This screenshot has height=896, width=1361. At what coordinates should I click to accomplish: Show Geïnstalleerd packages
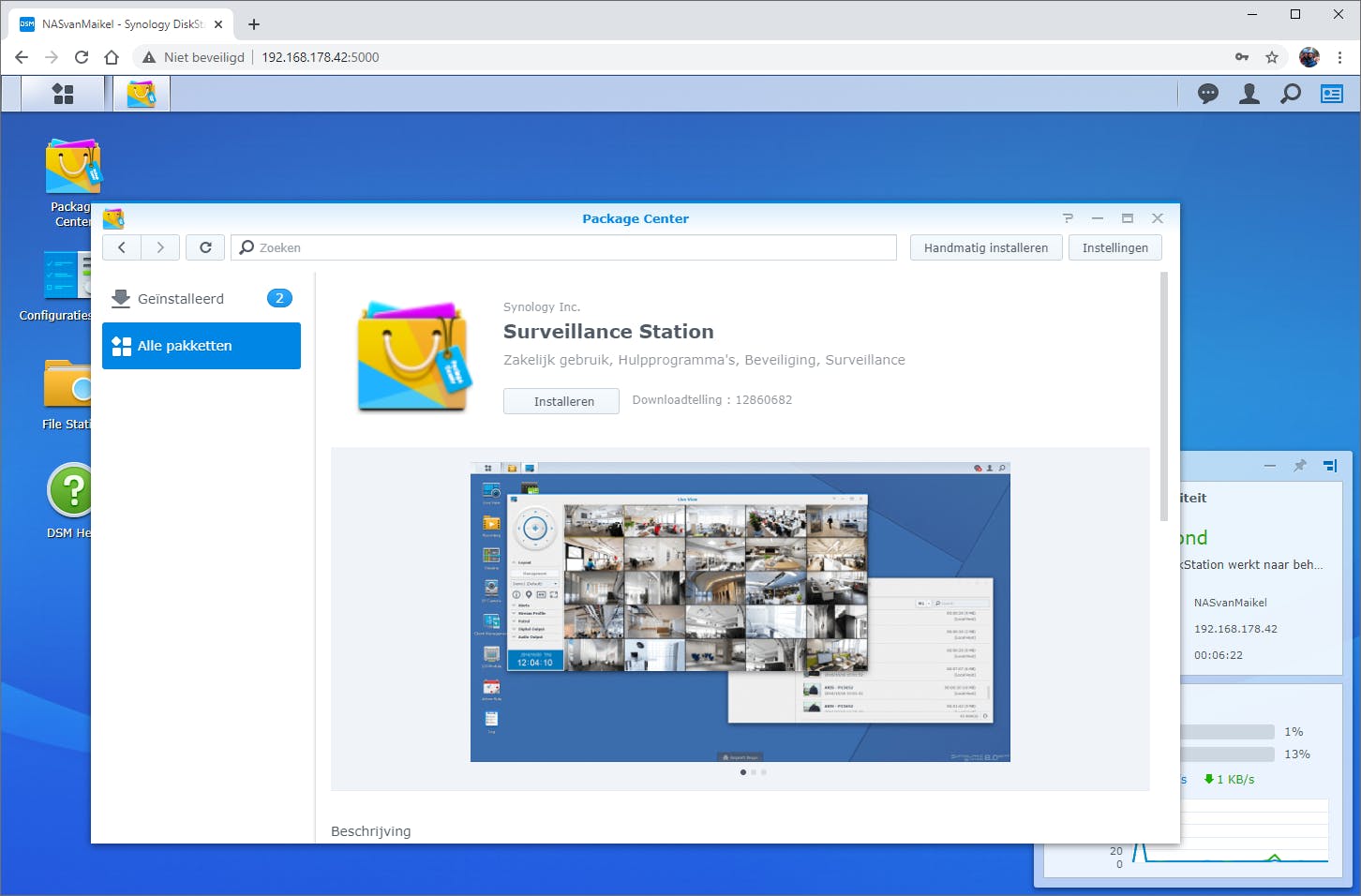202,299
